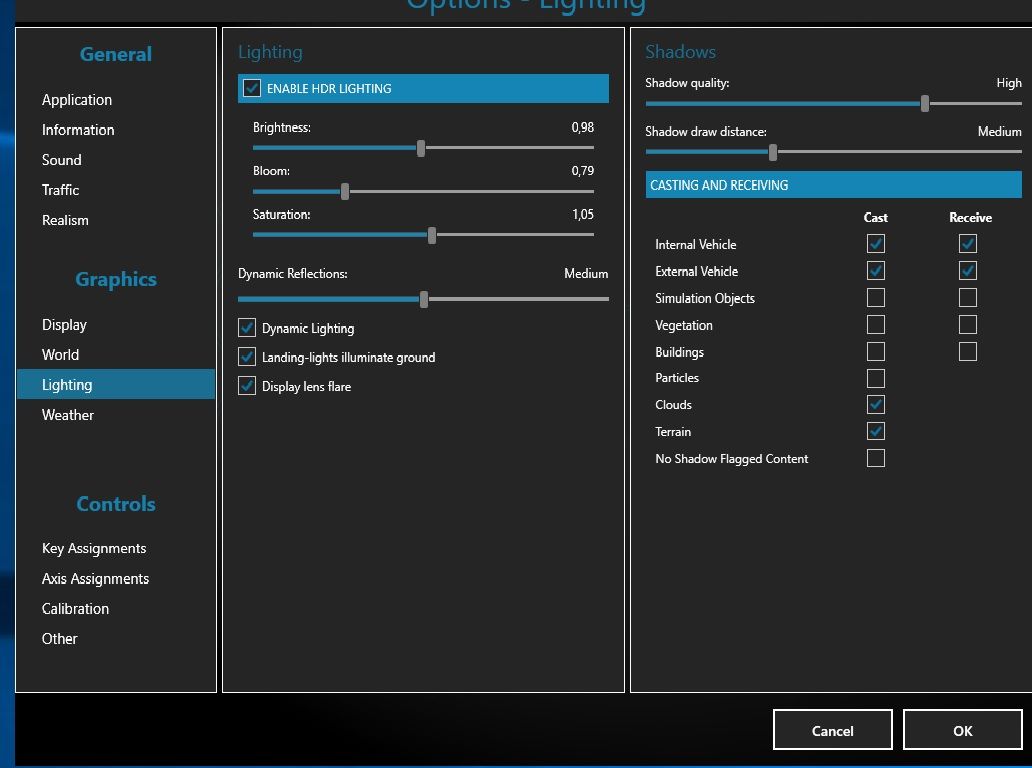Toggle External Vehicle Receive checkbox

(x=968, y=270)
